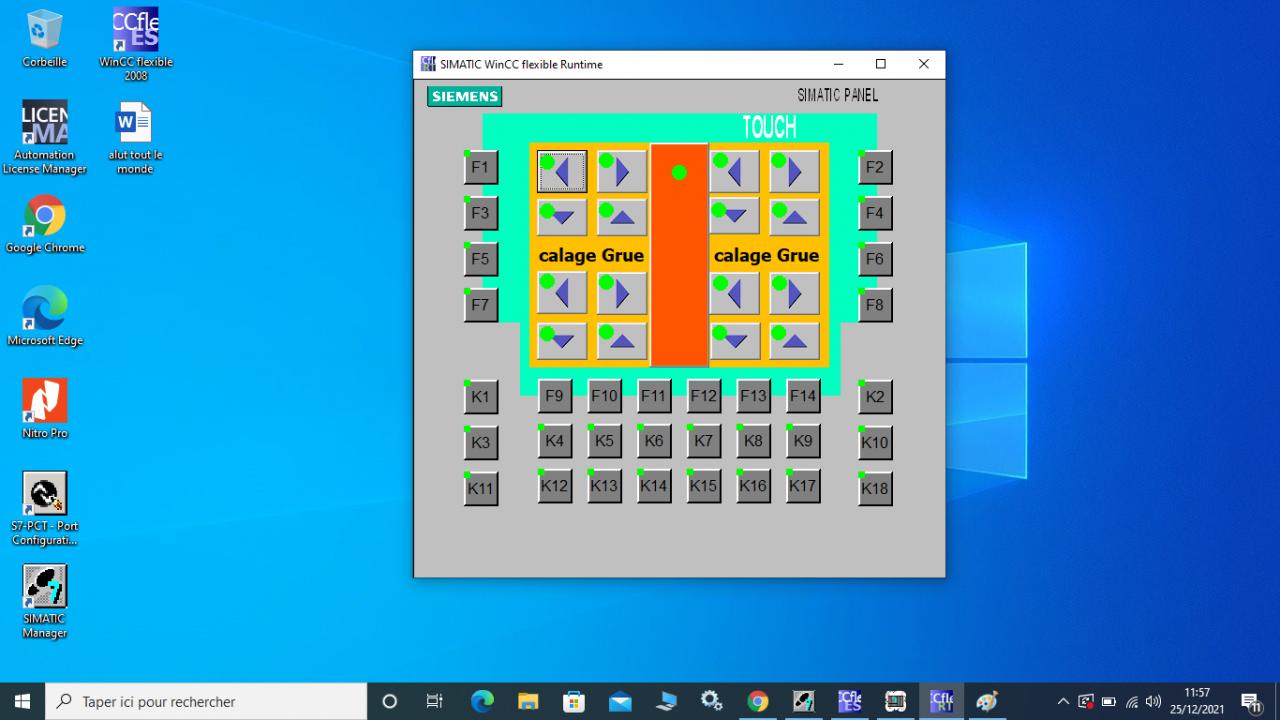1280x720 pixels.
Task: Select the Automation License Manager desktop icon
Action: coord(45,138)
